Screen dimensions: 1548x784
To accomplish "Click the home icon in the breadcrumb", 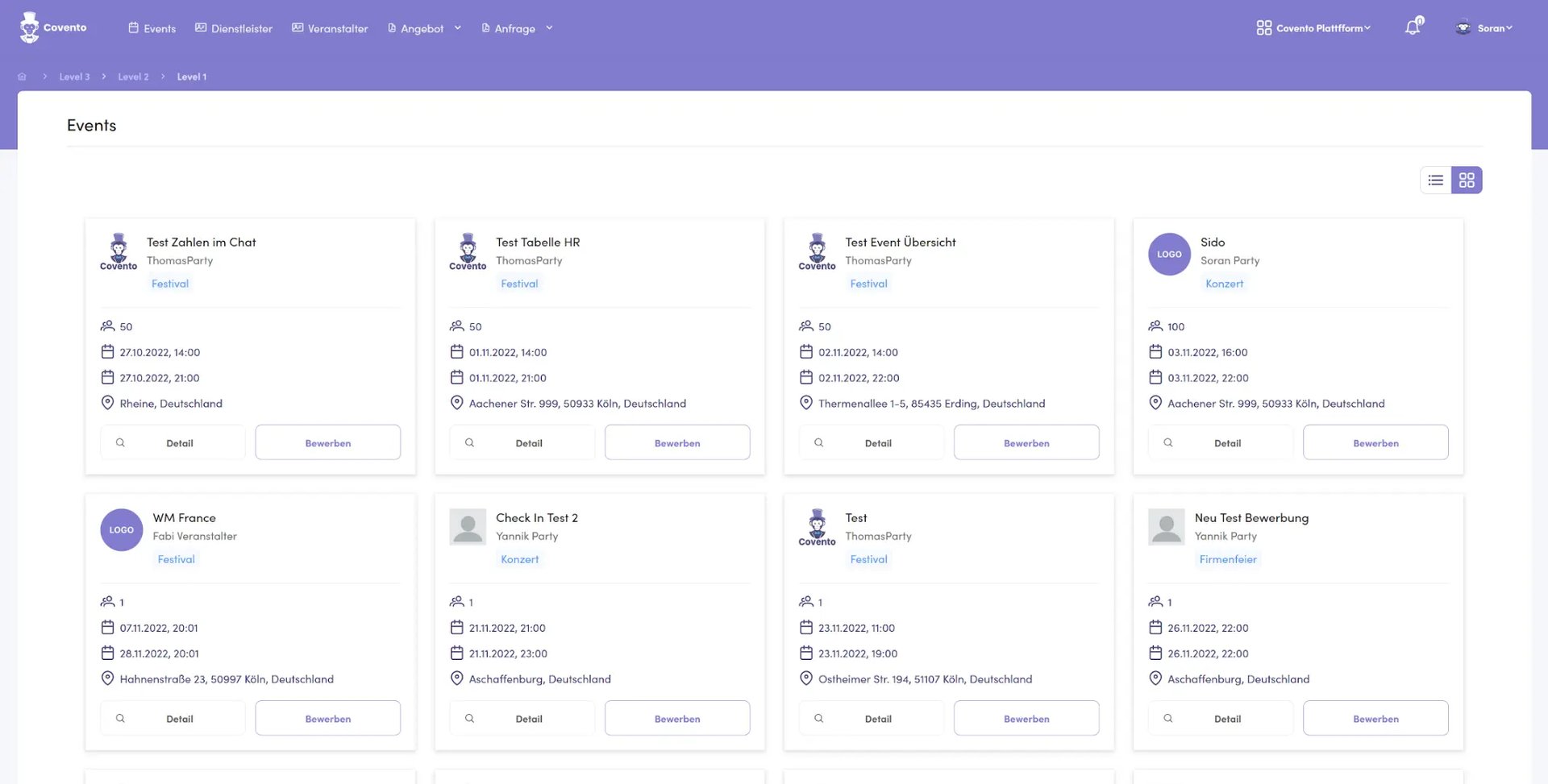I will pyautogui.click(x=23, y=77).
